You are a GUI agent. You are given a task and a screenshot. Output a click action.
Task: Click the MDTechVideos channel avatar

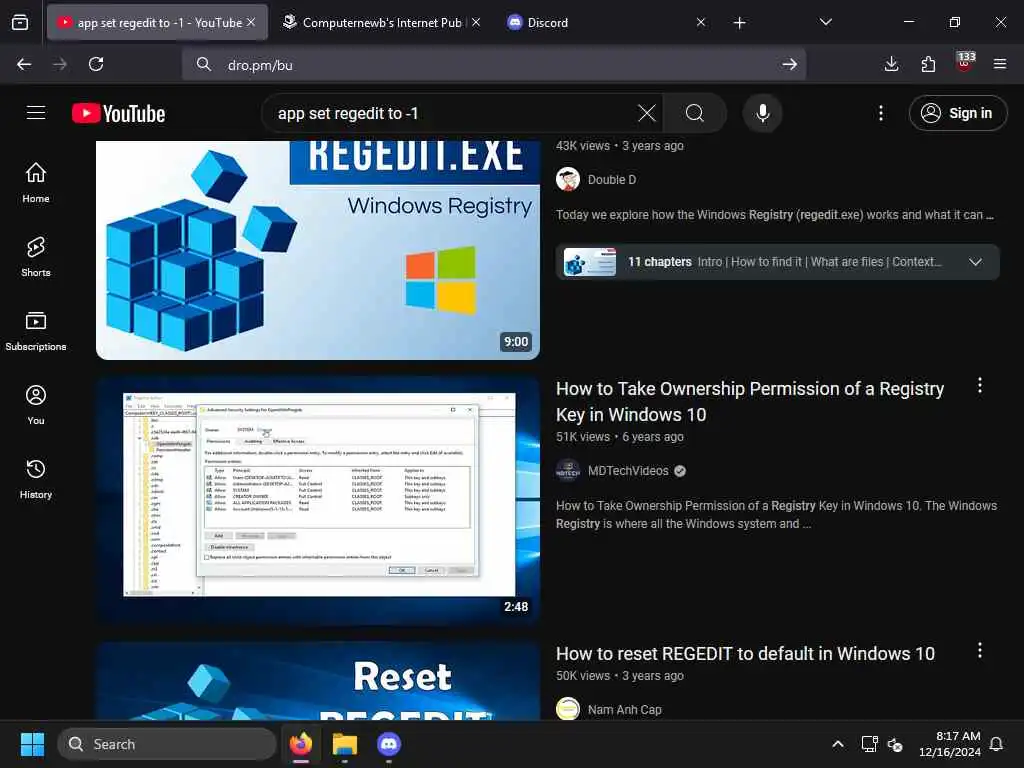coord(568,471)
